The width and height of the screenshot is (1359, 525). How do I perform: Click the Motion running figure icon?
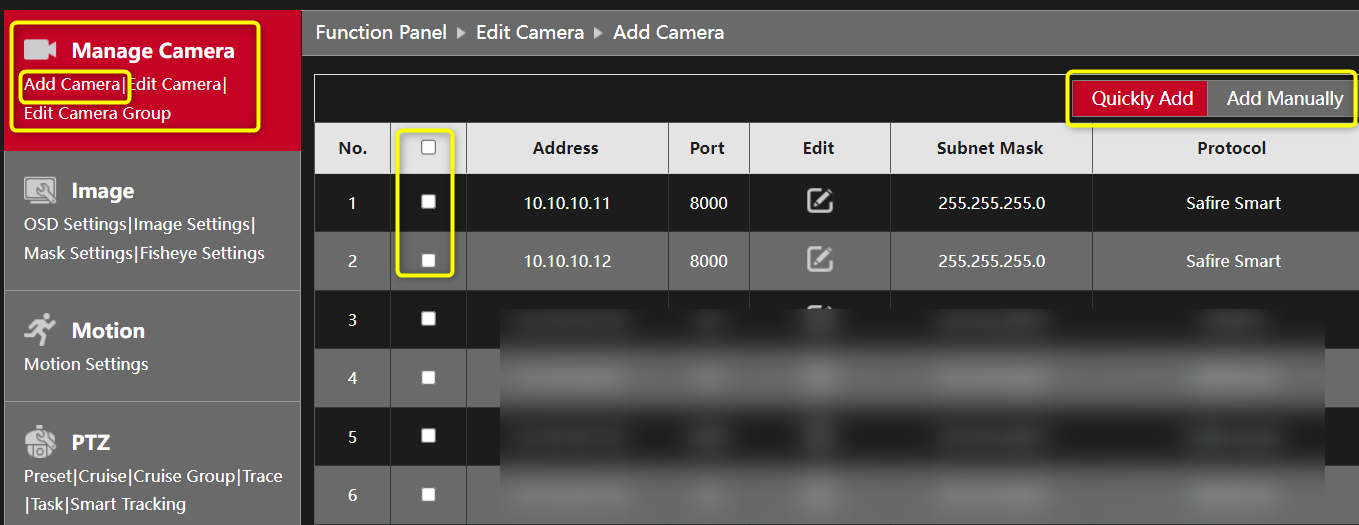click(x=41, y=329)
